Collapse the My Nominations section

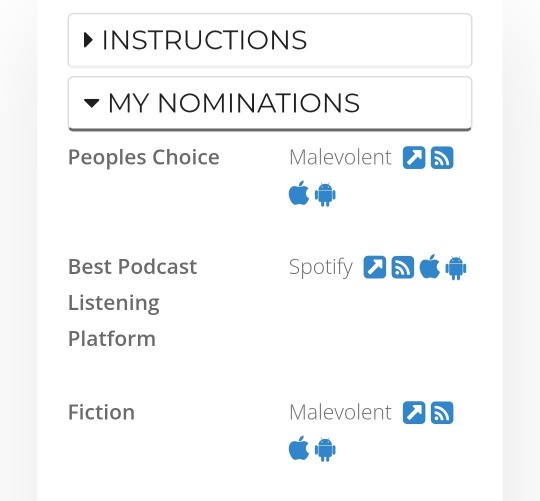(x=270, y=103)
